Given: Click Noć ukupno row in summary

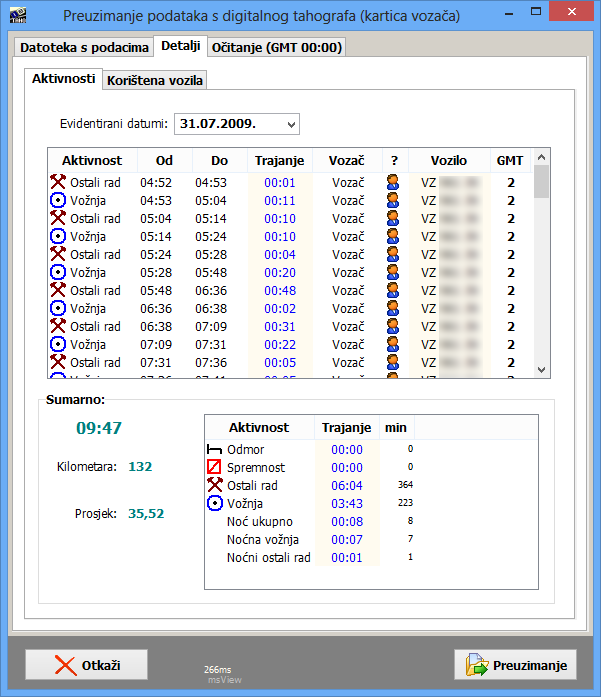Looking at the screenshot, I should 310,521.
